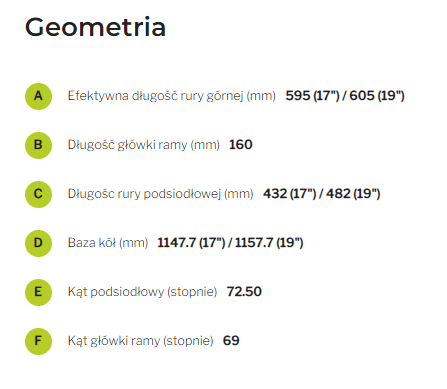447x389 pixels.
Task: Click the 'Długość rury podsiodłowej (mm)' label
Action: click(160, 194)
